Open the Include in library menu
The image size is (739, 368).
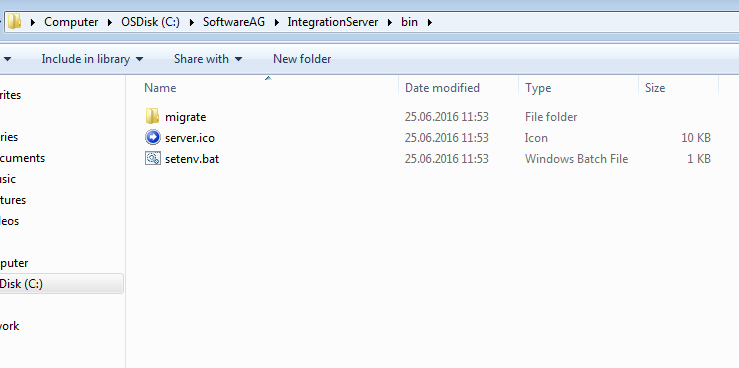92,59
